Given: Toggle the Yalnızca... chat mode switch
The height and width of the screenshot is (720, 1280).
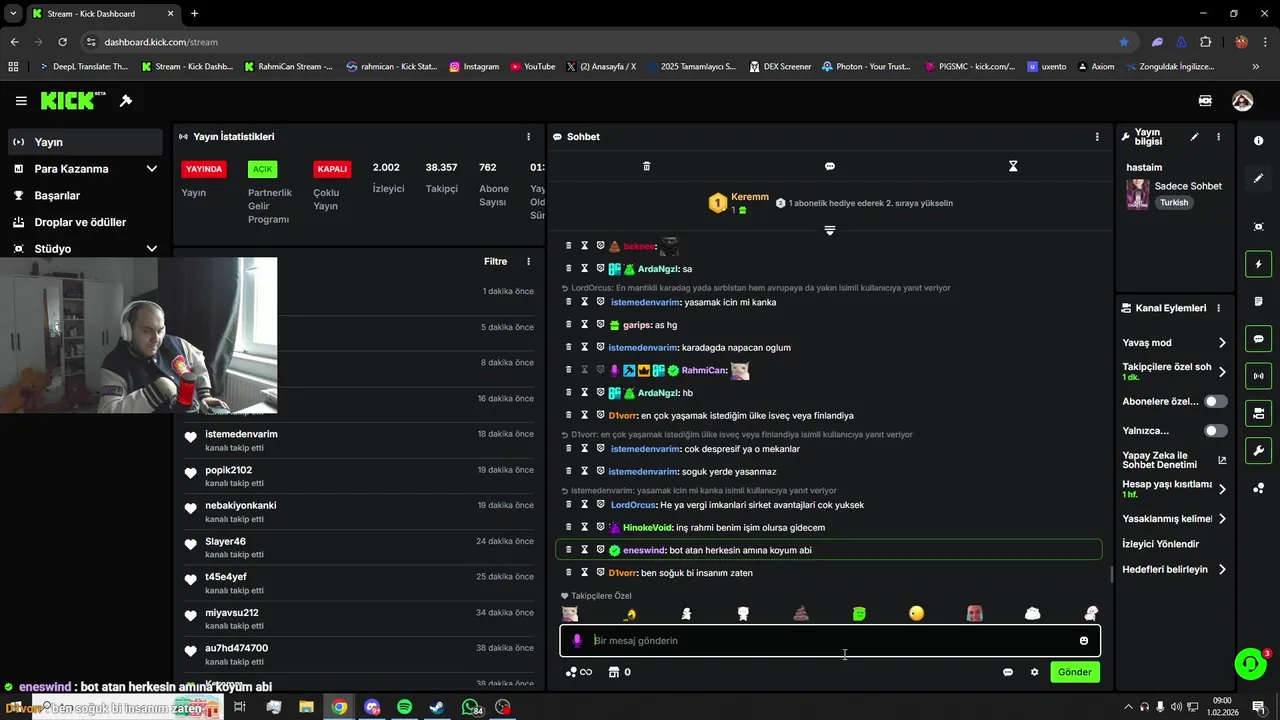Looking at the screenshot, I should pyautogui.click(x=1216, y=431).
